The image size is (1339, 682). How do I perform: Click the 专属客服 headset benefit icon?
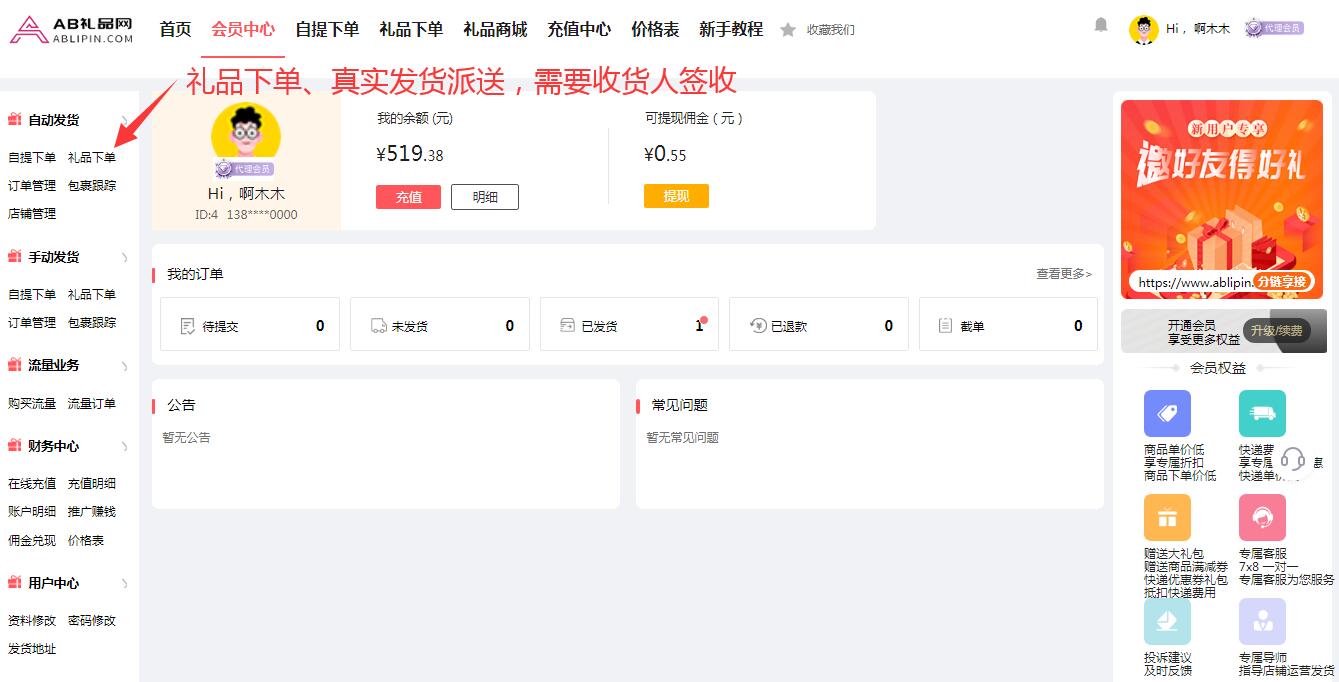[1262, 518]
